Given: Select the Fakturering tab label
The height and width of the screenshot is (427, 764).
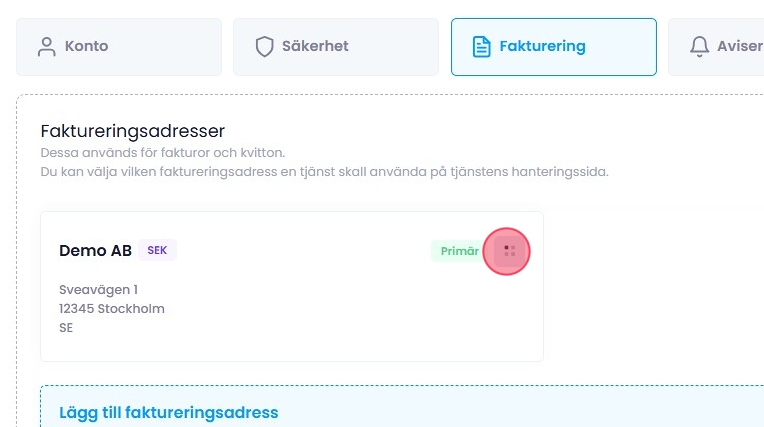Looking at the screenshot, I should click(542, 46).
